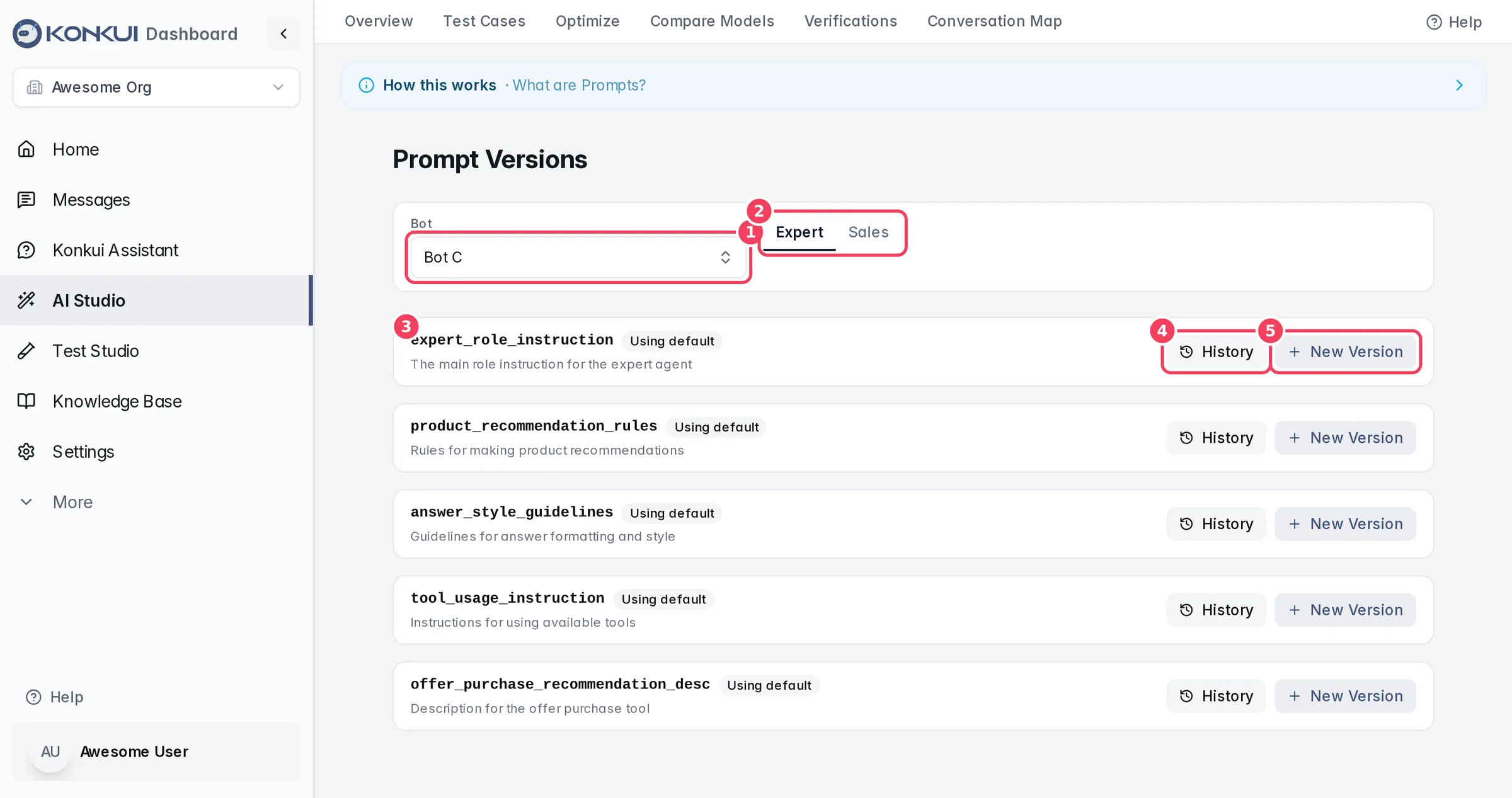Click the Awesome User profile name
This screenshot has height=798, width=1512.
point(134,751)
